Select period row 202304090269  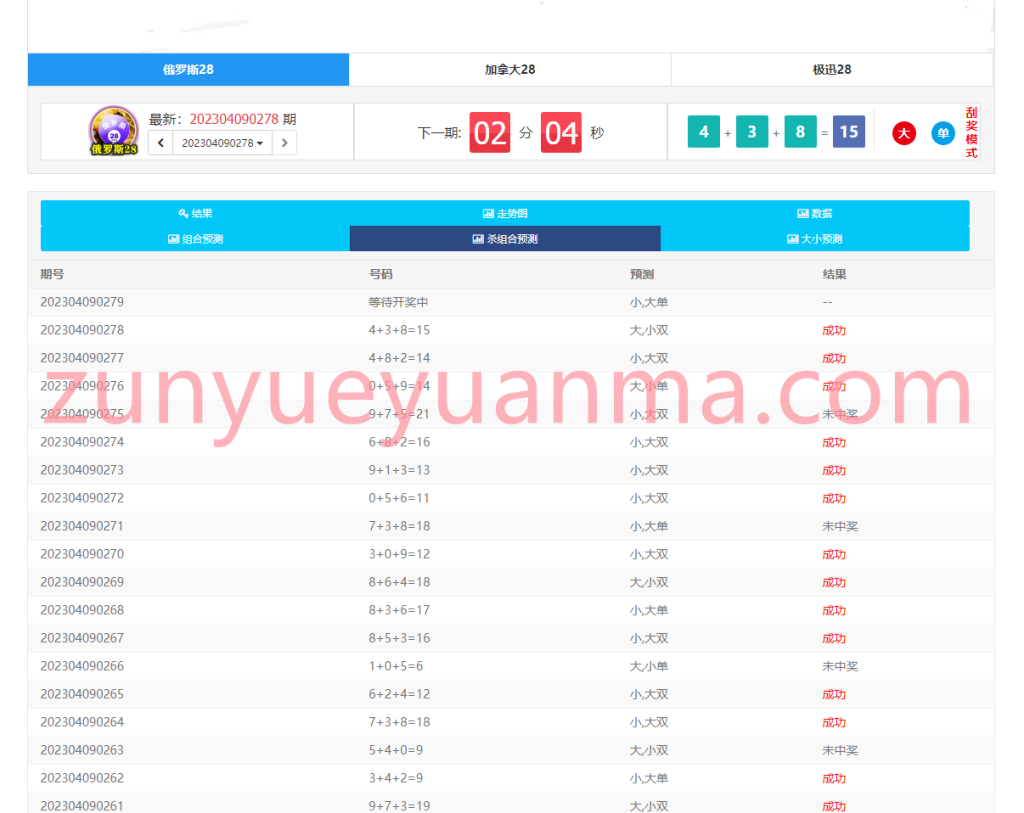coord(511,582)
